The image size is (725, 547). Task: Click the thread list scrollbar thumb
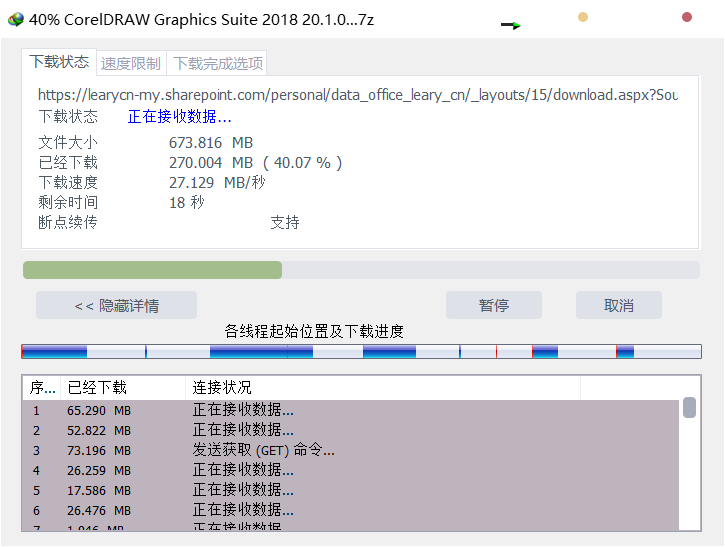pos(689,407)
